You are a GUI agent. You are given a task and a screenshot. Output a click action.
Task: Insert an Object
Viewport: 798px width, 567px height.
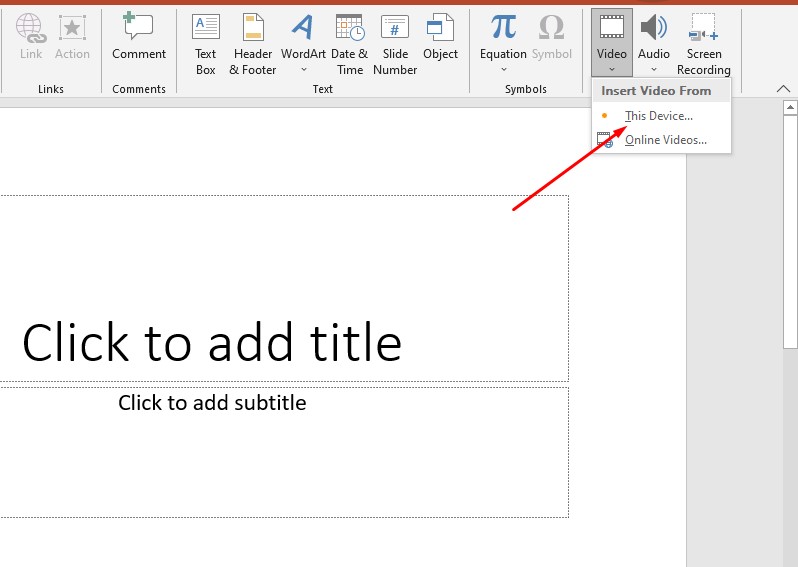[440, 28]
